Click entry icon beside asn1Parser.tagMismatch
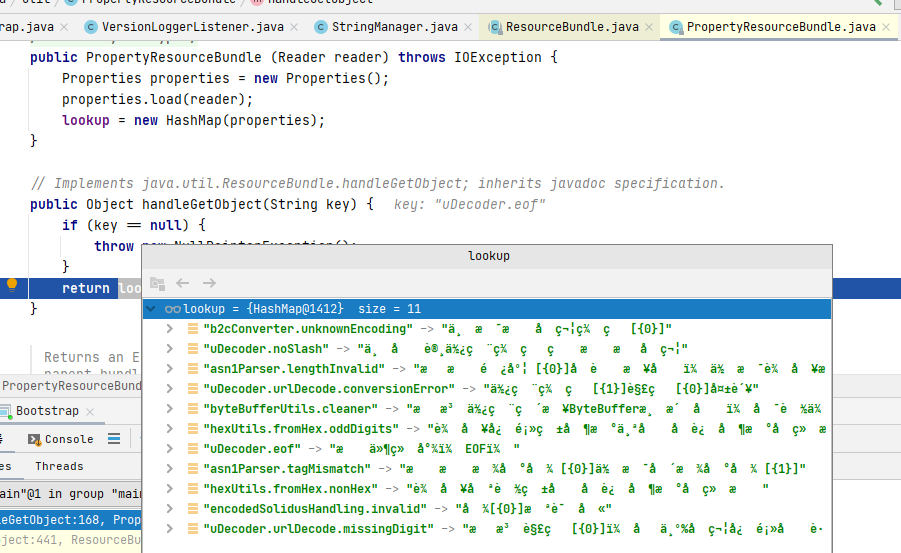Image resolution: width=901 pixels, height=553 pixels. [193, 468]
